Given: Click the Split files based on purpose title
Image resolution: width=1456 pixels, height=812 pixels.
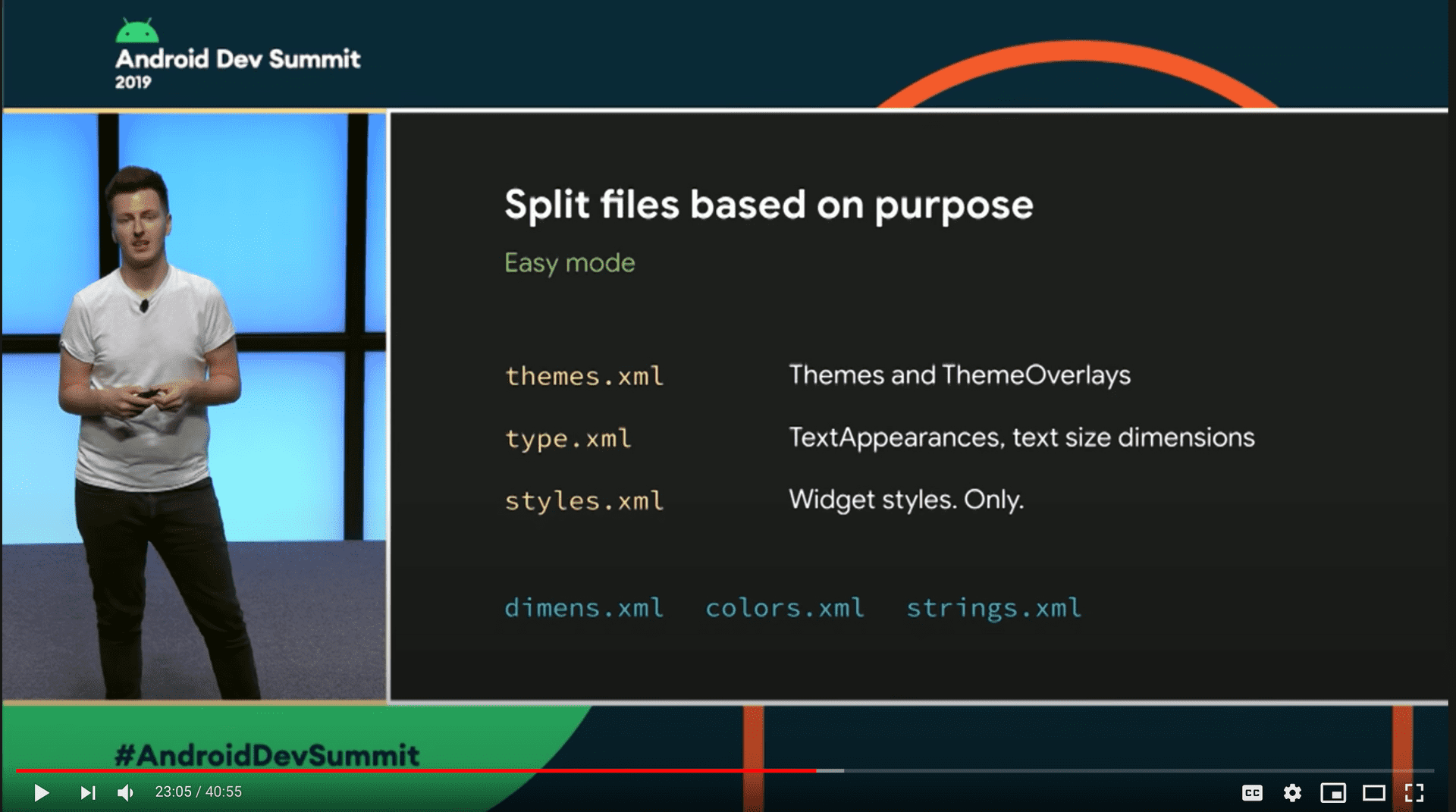Looking at the screenshot, I should pyautogui.click(x=769, y=204).
